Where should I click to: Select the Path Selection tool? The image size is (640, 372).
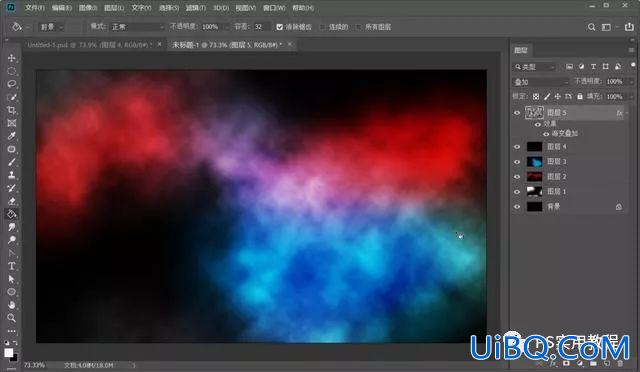coord(11,279)
